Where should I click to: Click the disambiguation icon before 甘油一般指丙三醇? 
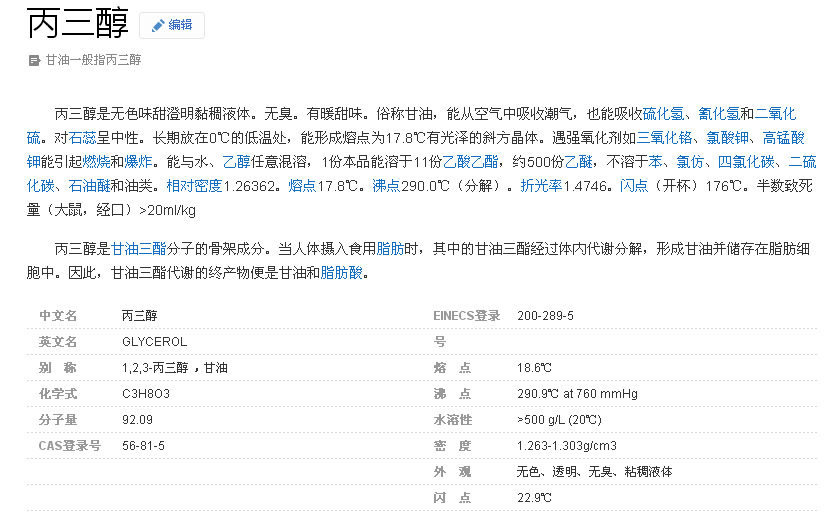pyautogui.click(x=34, y=60)
